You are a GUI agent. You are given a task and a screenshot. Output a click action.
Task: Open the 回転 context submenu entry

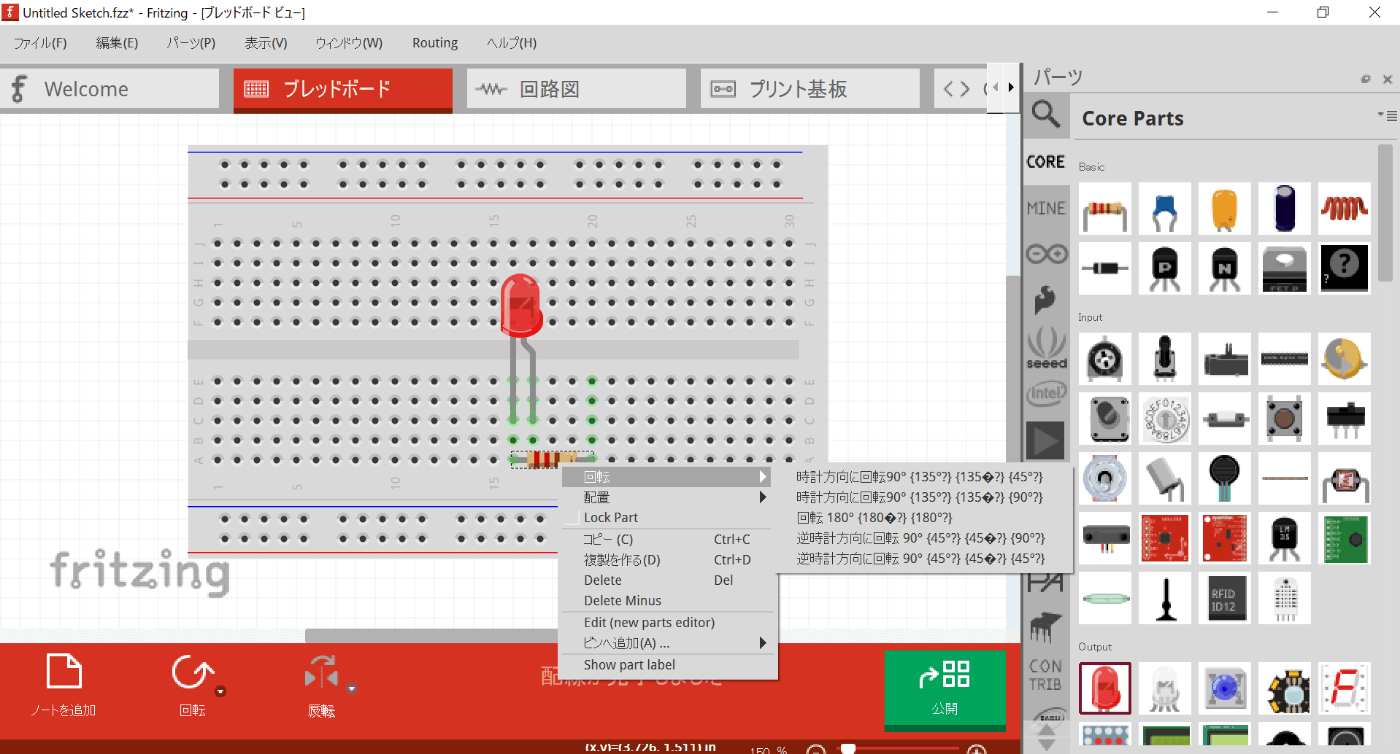point(667,477)
